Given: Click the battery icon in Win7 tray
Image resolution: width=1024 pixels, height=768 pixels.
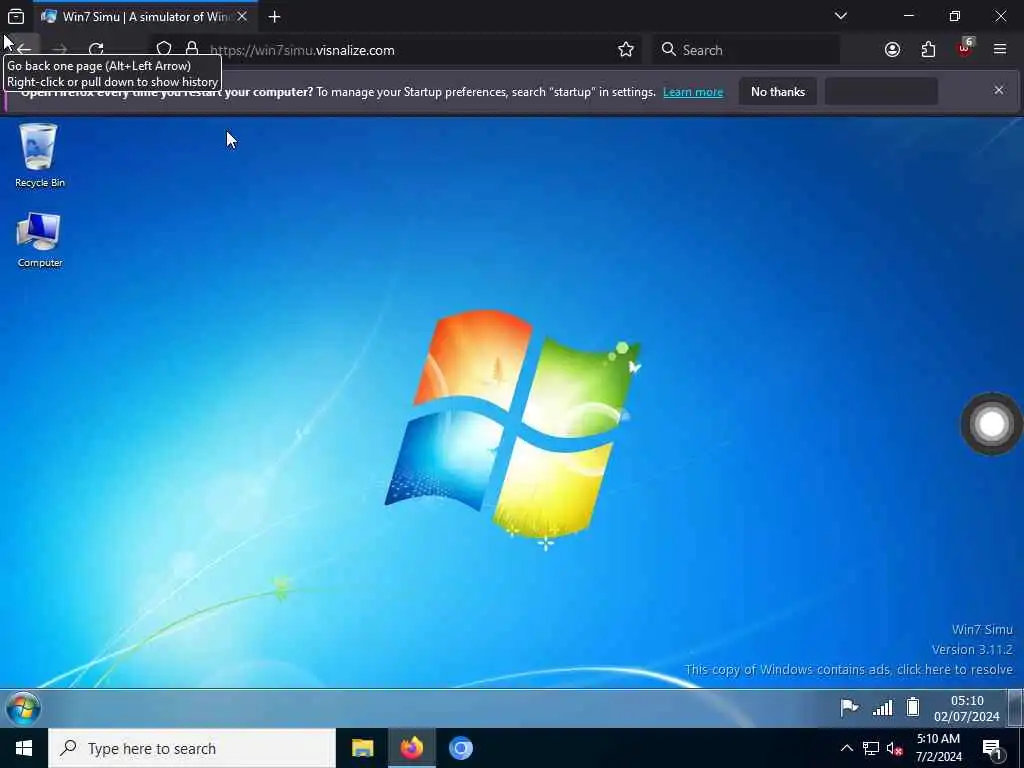Looking at the screenshot, I should click(x=913, y=707).
